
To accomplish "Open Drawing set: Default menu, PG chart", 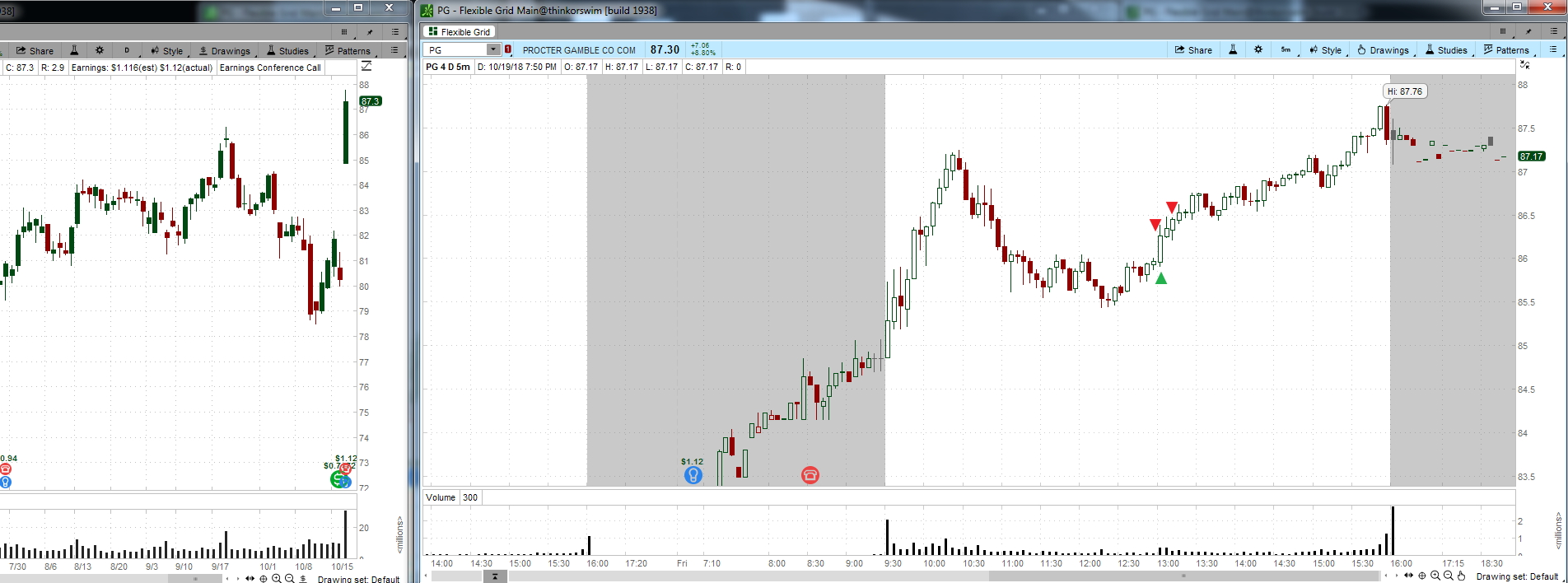I will [1517, 576].
